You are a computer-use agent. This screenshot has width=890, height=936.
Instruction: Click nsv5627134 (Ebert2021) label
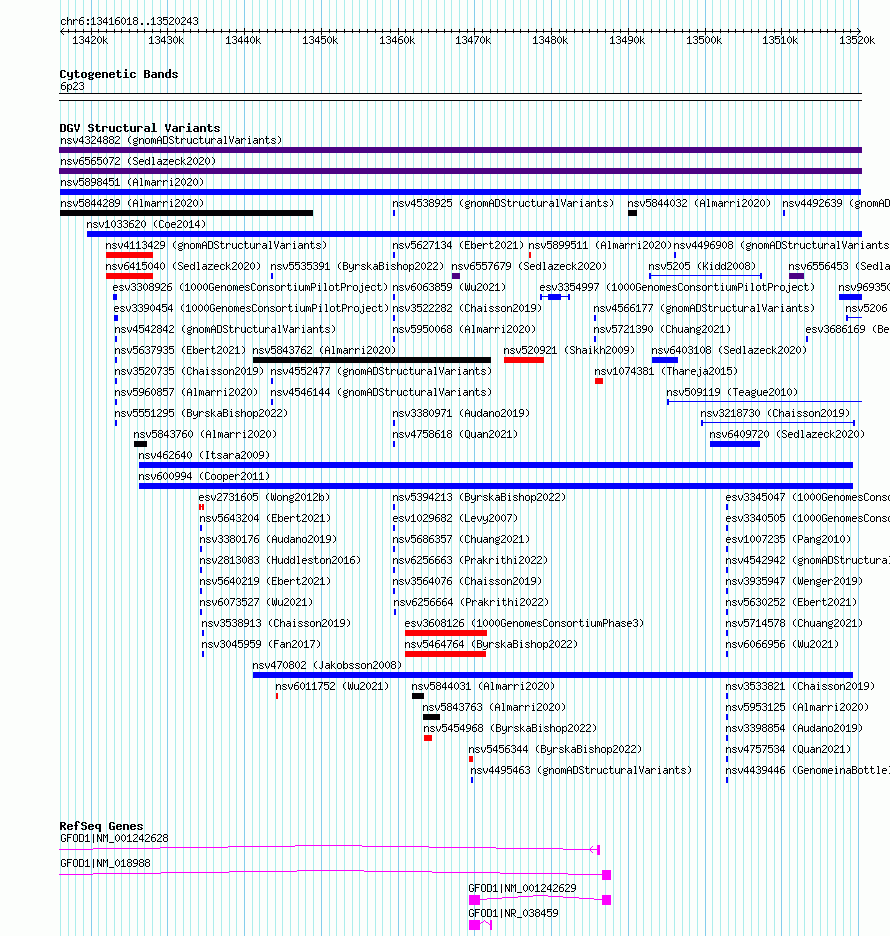coord(458,245)
